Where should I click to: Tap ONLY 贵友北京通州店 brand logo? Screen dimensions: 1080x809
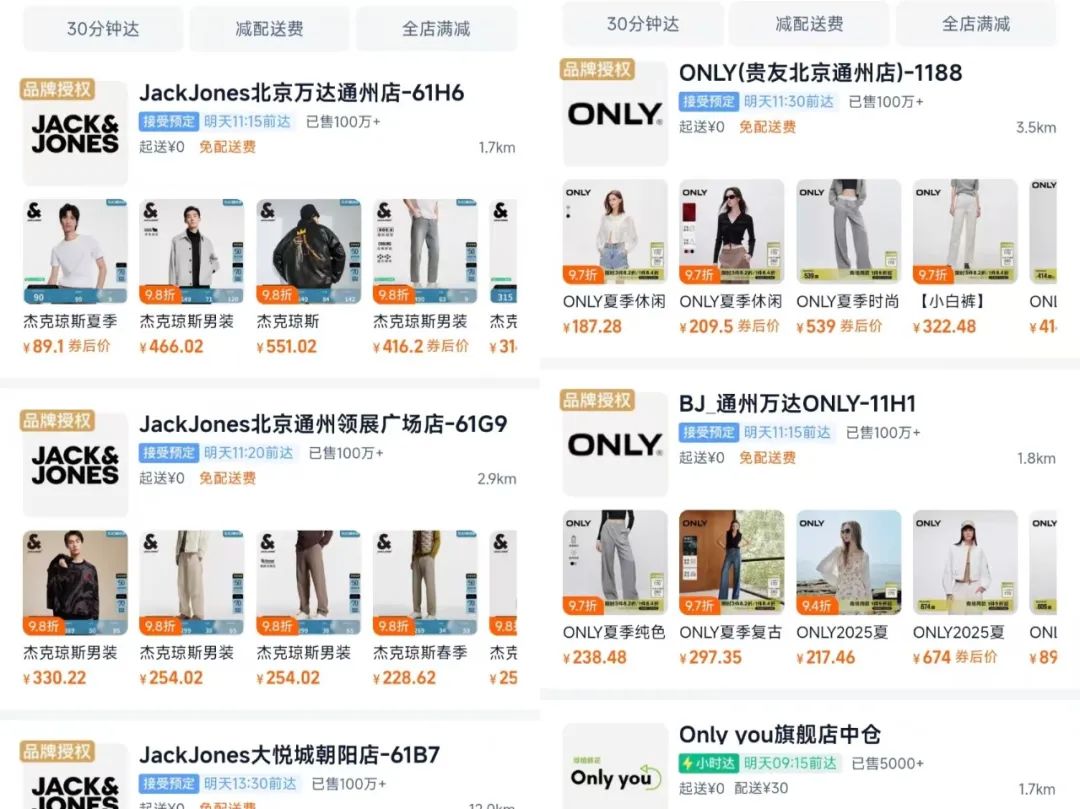(615, 114)
